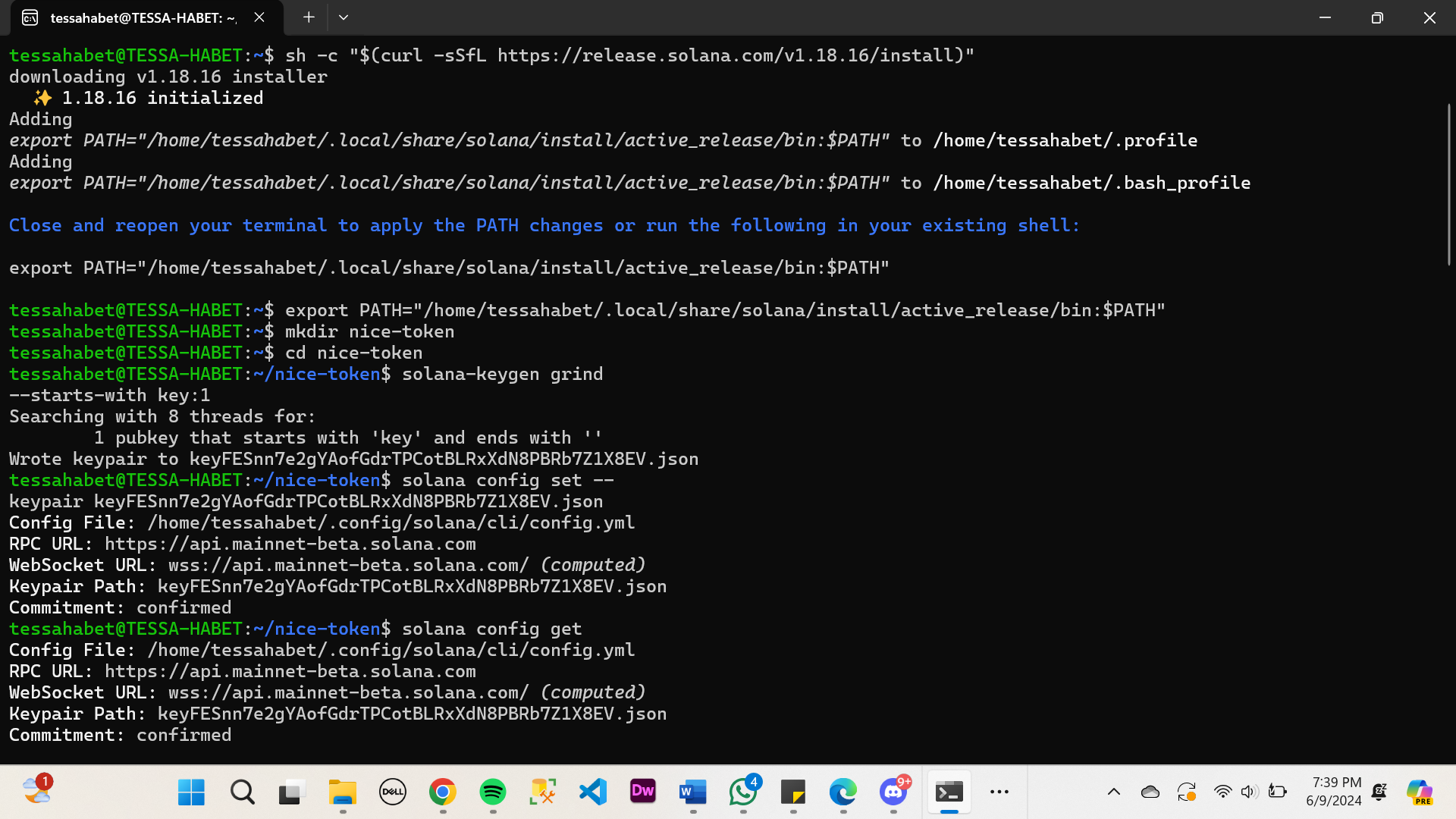The width and height of the screenshot is (1456, 819).
Task: Click the terminal vertical scrollbar
Action: 1448,184
